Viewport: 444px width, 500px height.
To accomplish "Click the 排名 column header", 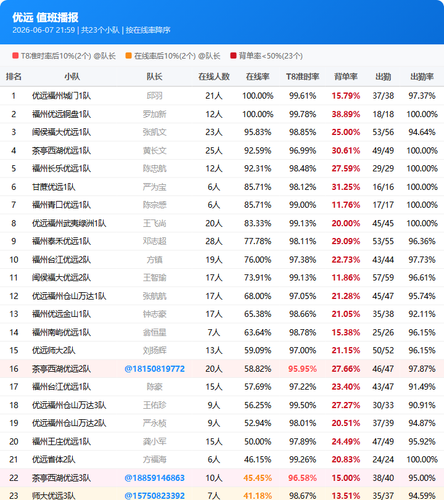I will [x=14, y=77].
